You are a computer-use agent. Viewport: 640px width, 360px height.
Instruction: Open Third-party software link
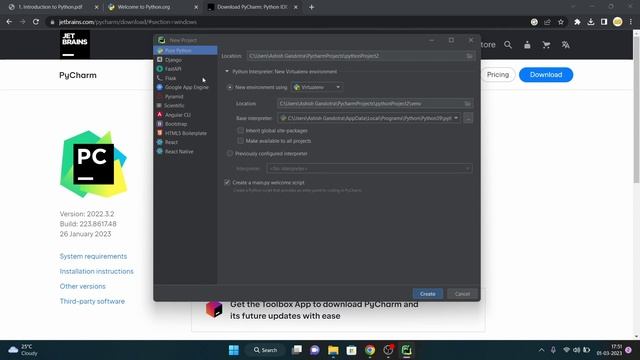pos(92,301)
